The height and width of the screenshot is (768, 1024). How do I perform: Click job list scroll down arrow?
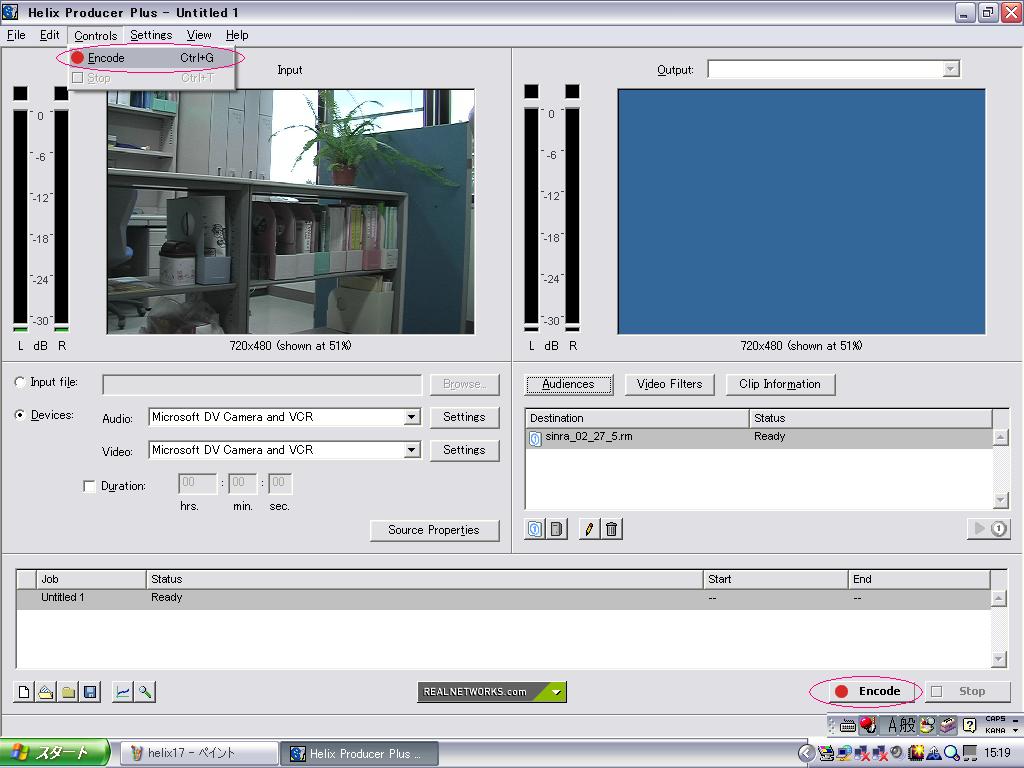(x=999, y=660)
